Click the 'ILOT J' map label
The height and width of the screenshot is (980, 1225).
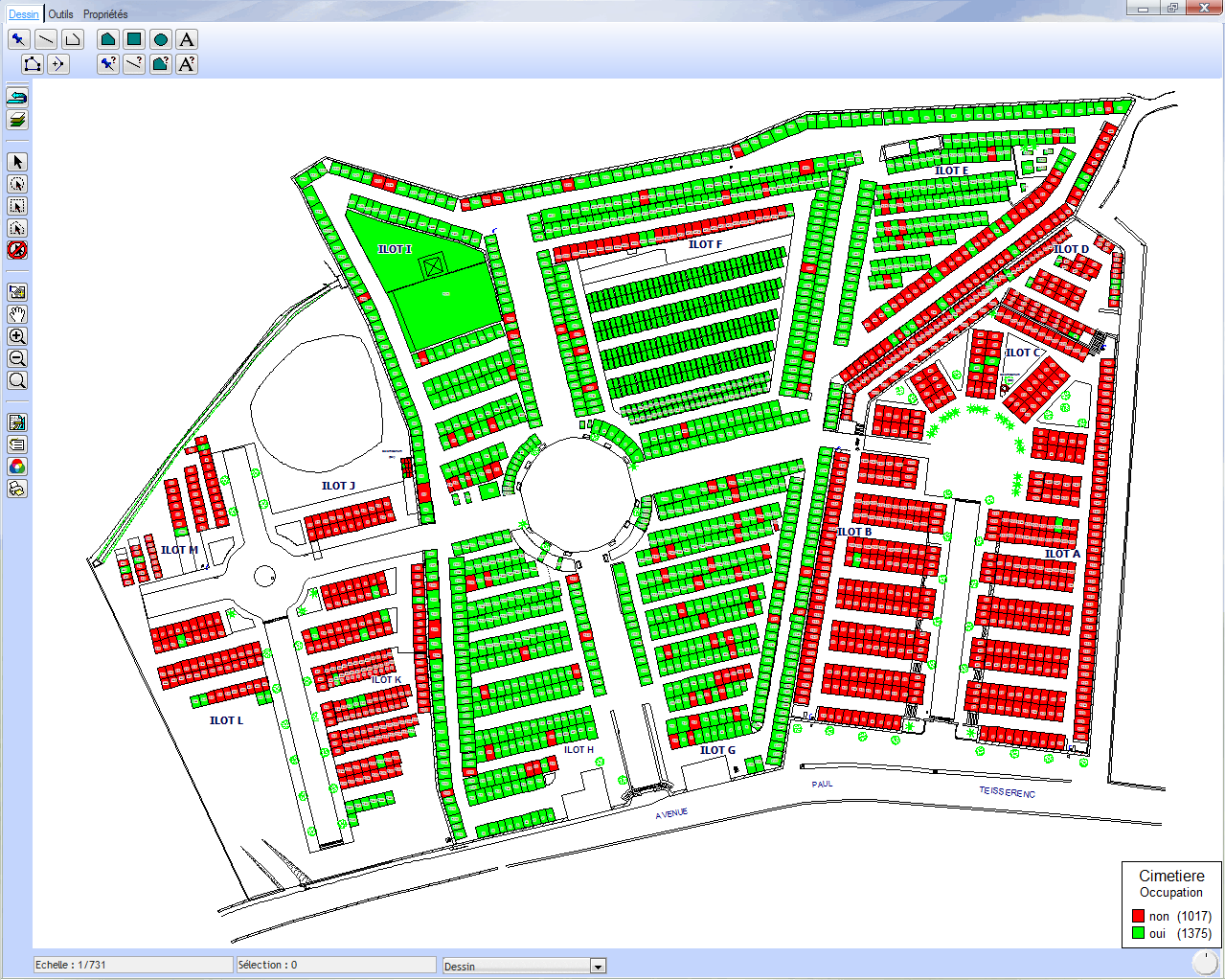[x=338, y=486]
